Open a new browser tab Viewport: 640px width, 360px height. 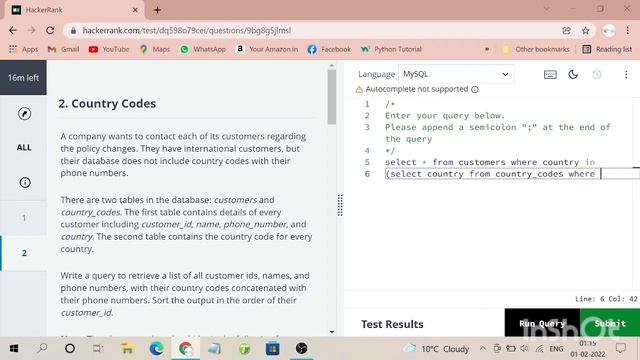(x=158, y=10)
